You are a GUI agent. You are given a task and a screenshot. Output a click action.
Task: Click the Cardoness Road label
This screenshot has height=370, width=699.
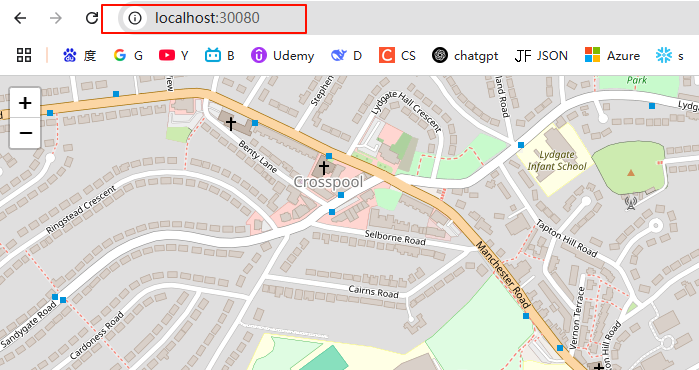pyautogui.click(x=97, y=335)
